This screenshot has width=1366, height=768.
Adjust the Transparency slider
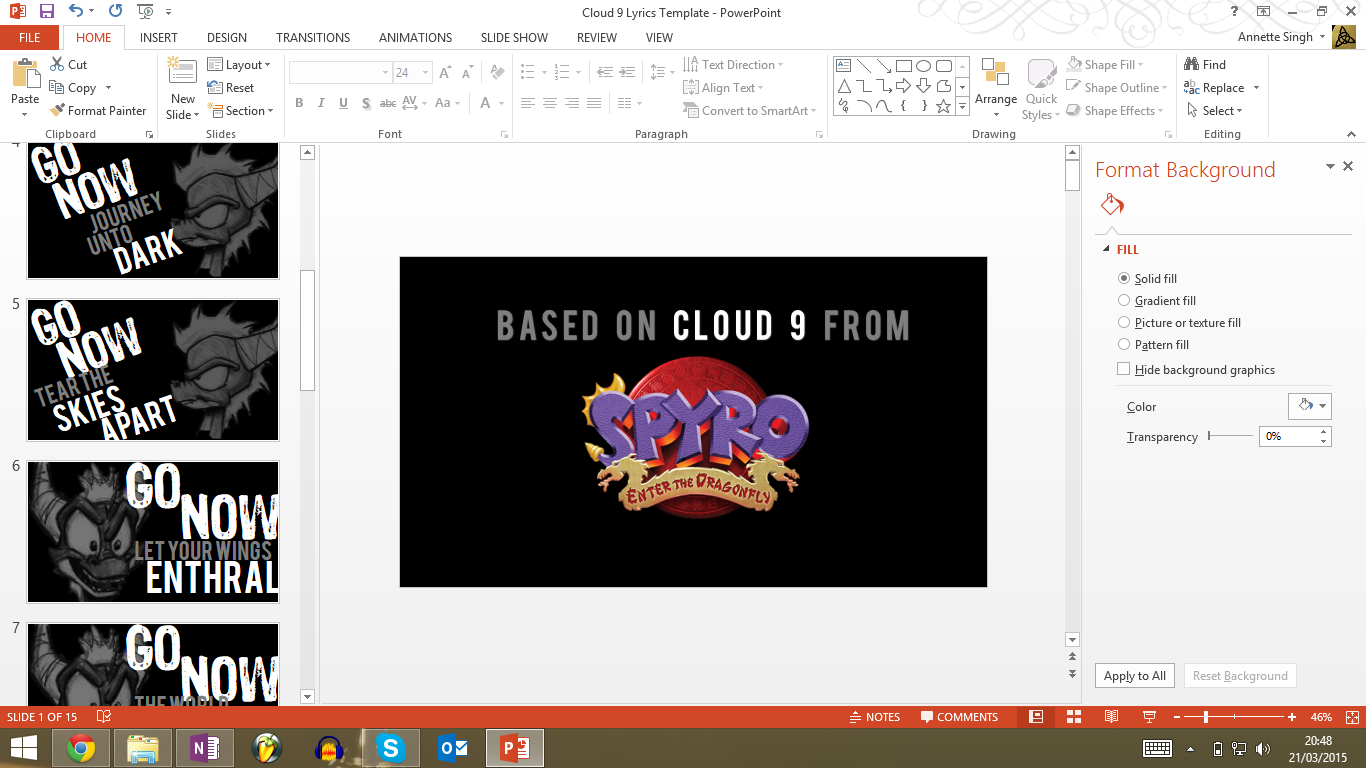click(1230, 436)
